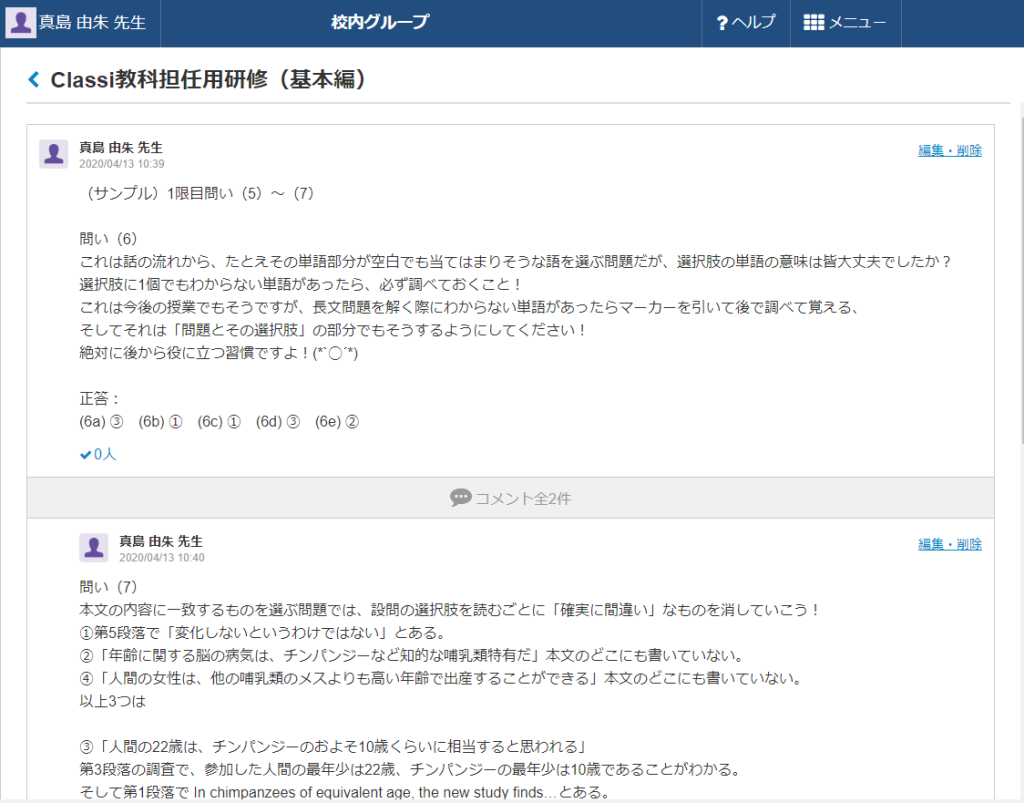Click the speech bubble icon in comments bar
Viewport: 1024px width, 803px height.
click(x=460, y=498)
